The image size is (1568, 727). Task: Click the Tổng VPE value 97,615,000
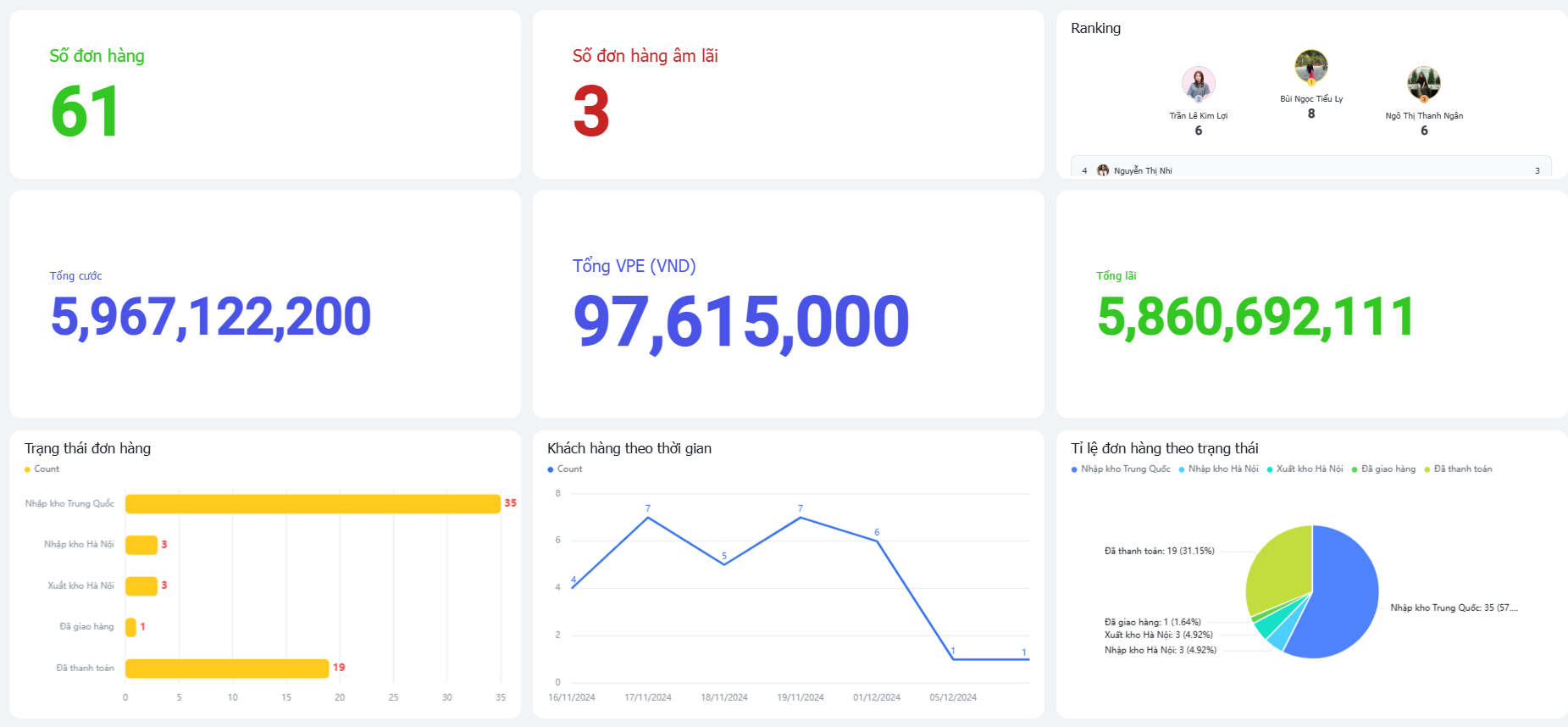[x=741, y=322]
